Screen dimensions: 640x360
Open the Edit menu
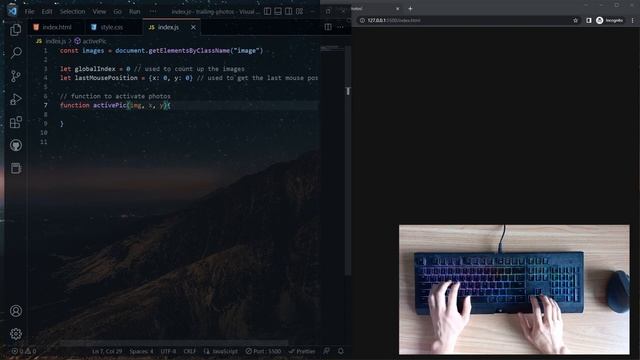47,11
